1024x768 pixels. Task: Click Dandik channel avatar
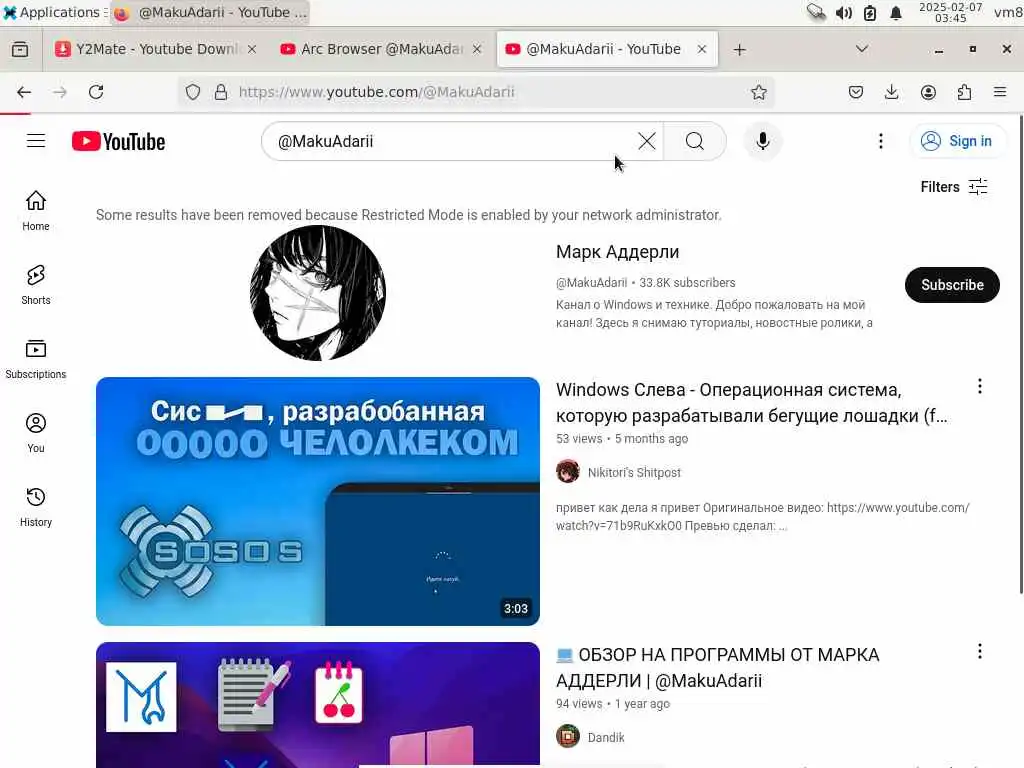tap(568, 737)
